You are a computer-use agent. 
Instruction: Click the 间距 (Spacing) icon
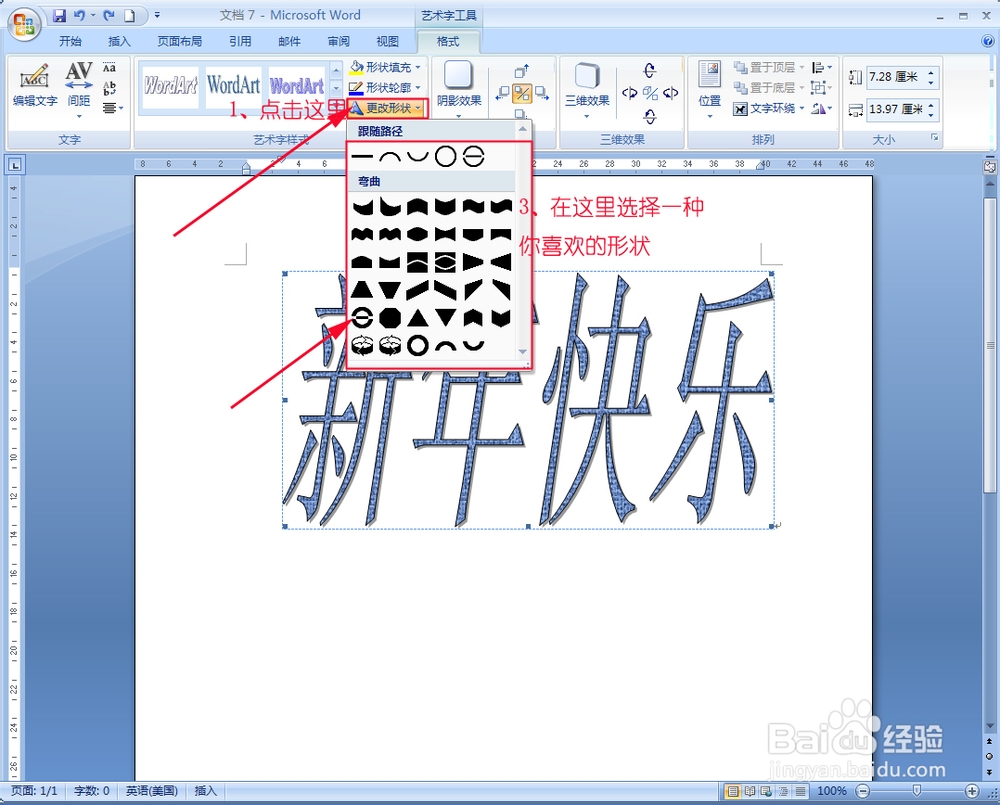(78, 85)
